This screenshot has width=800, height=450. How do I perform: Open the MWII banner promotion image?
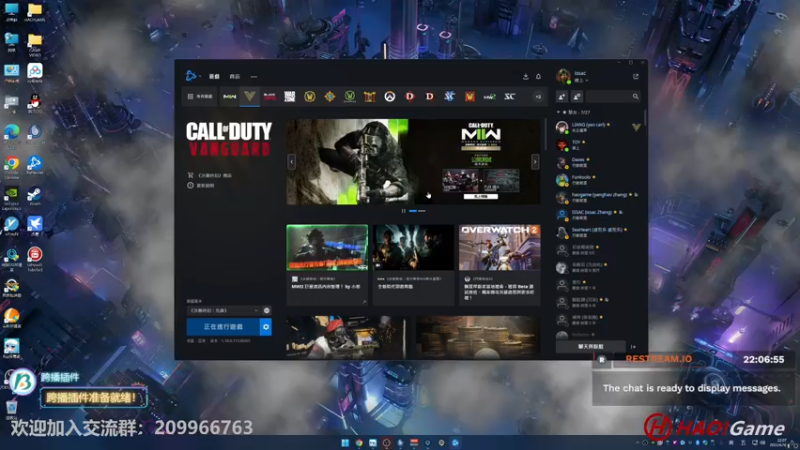click(x=413, y=162)
